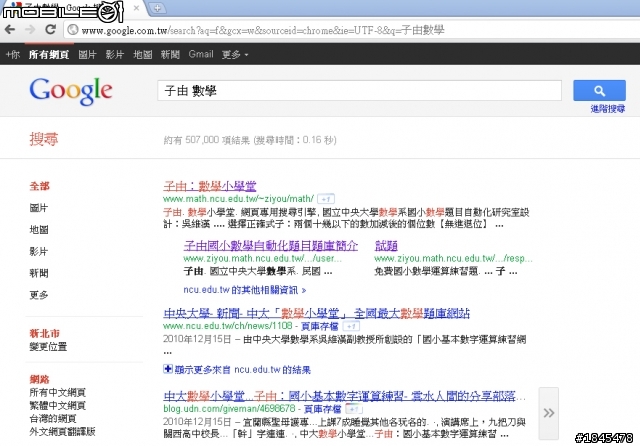Select 圖片 filter in left sidebar
Image resolution: width=640 pixels, height=446 pixels.
(38, 208)
